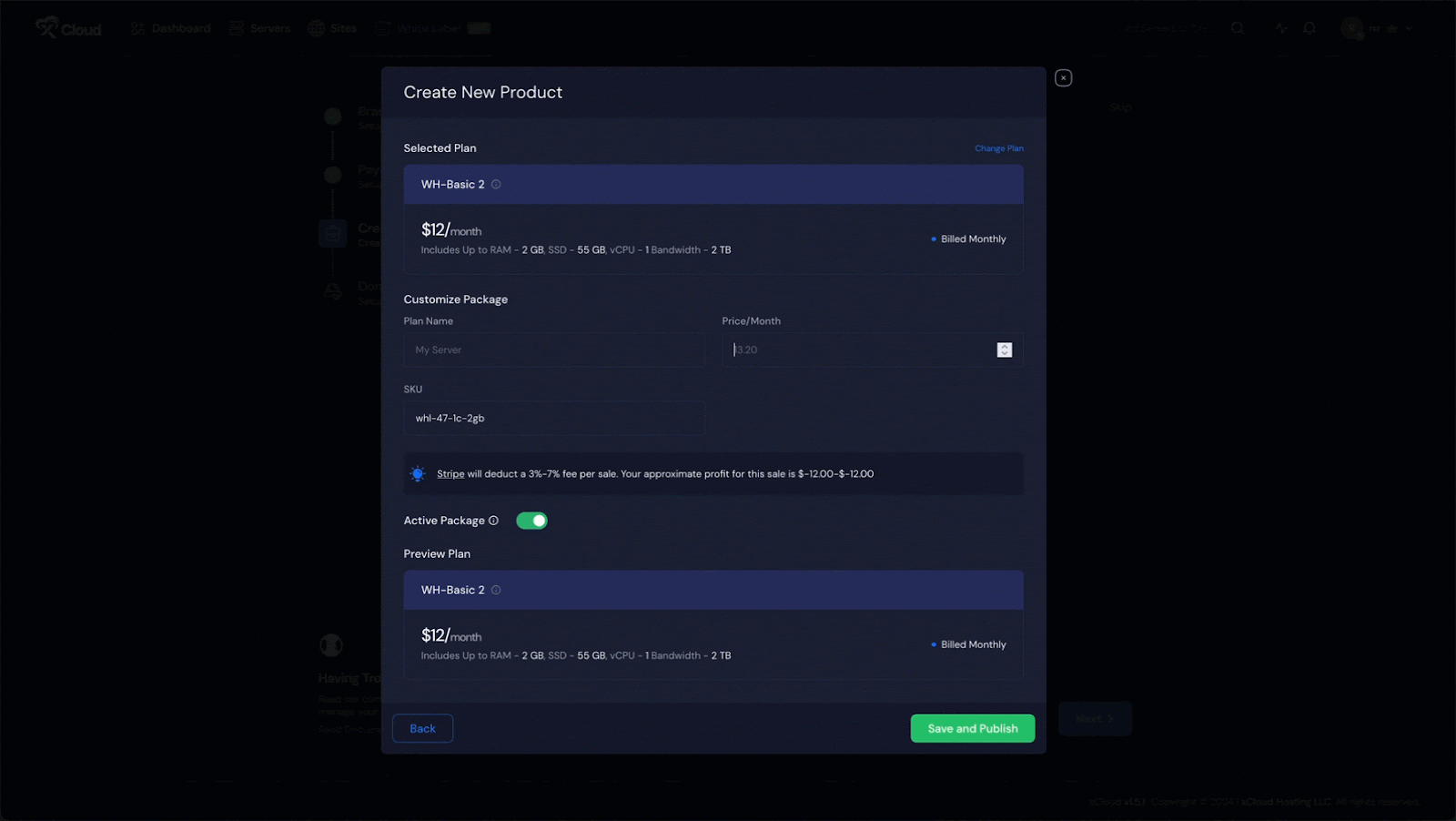Image resolution: width=1456 pixels, height=821 pixels.
Task: Click the Back button in the modal
Action: pyautogui.click(x=422, y=728)
